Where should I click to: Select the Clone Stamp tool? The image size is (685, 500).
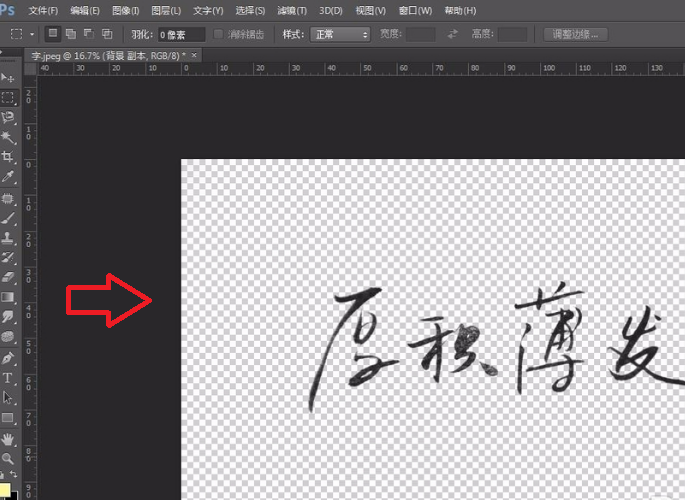(x=8, y=238)
